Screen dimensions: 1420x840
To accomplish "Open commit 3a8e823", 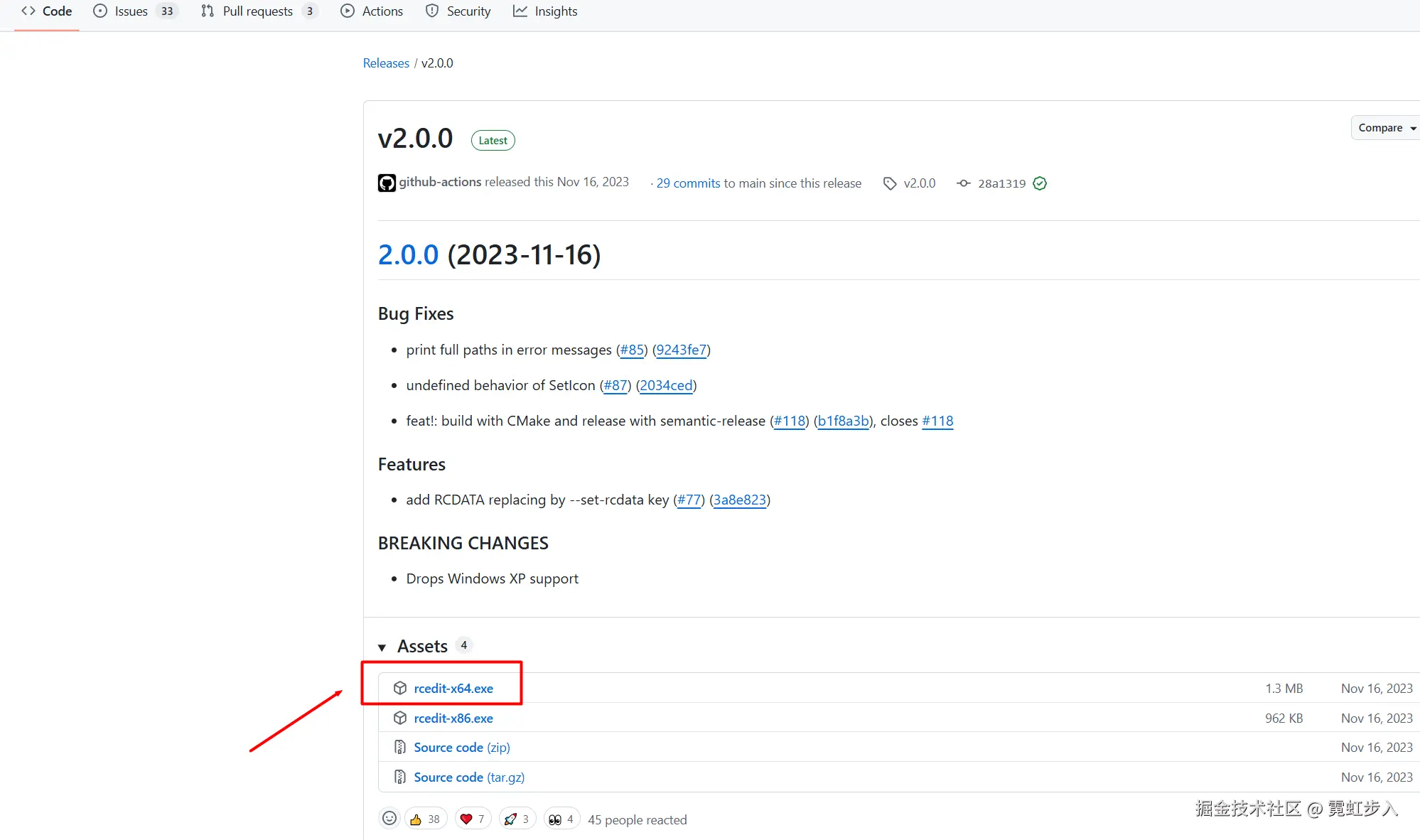I will (740, 500).
